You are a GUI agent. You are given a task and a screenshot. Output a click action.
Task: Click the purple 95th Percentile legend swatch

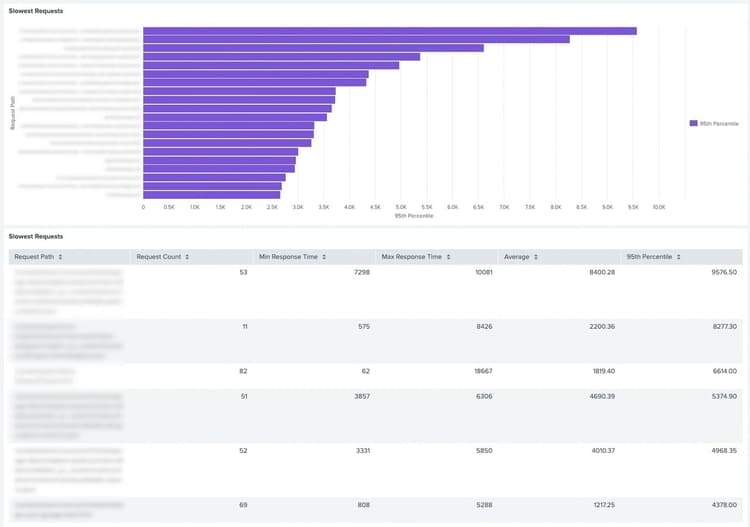694,123
